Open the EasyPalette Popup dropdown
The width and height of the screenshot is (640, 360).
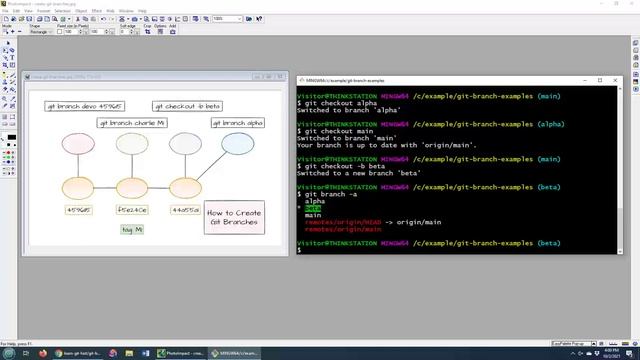pyautogui.click(x=593, y=344)
